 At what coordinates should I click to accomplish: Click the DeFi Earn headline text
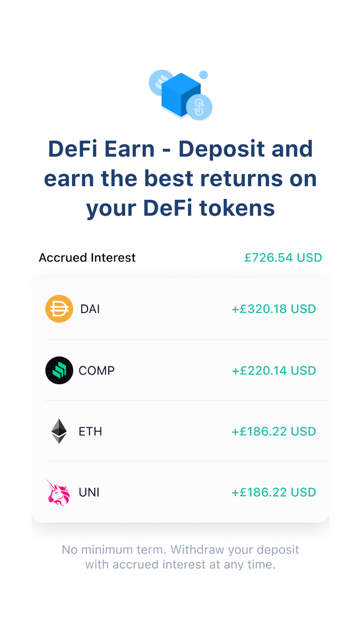(180, 178)
